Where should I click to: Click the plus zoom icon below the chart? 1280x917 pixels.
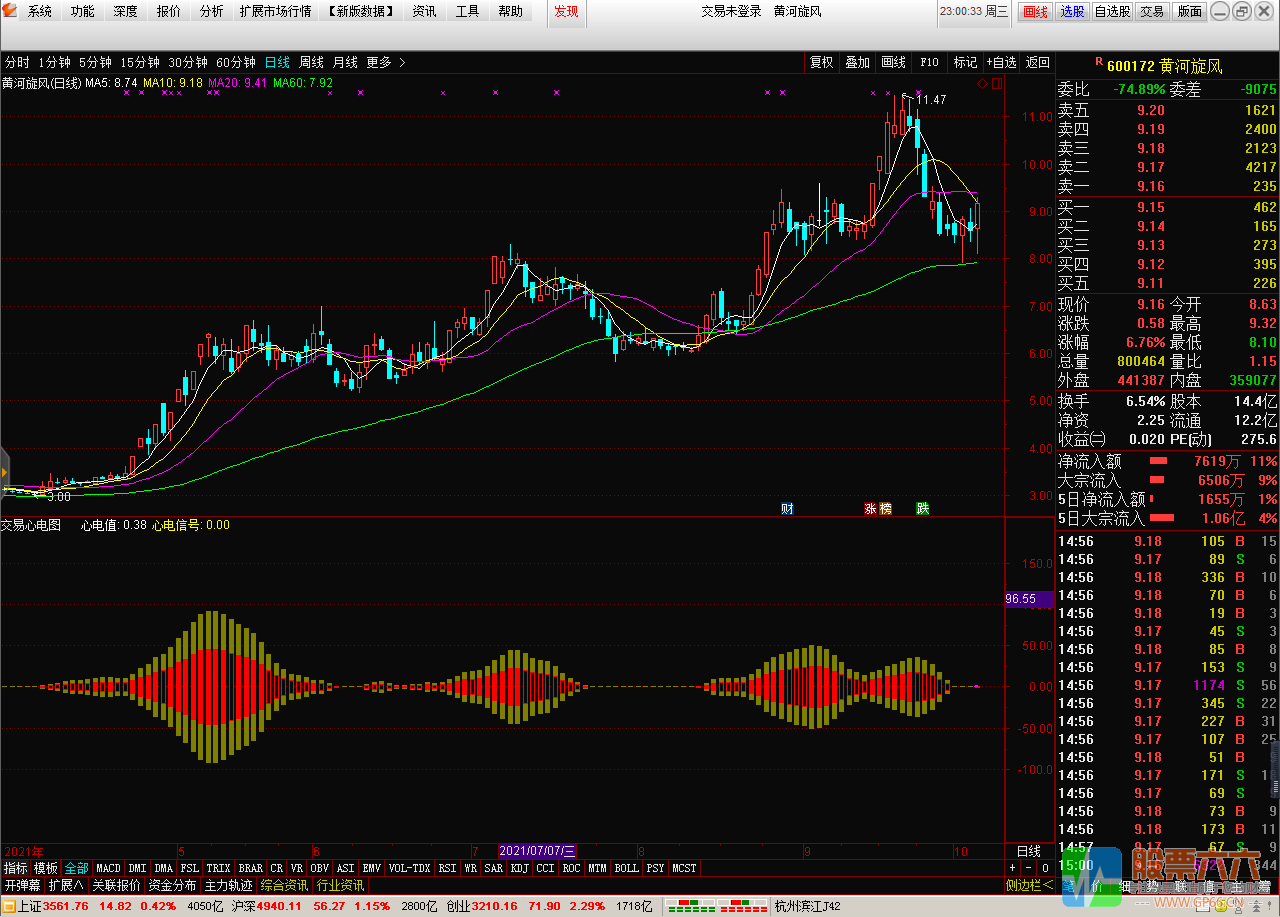[x=1012, y=868]
